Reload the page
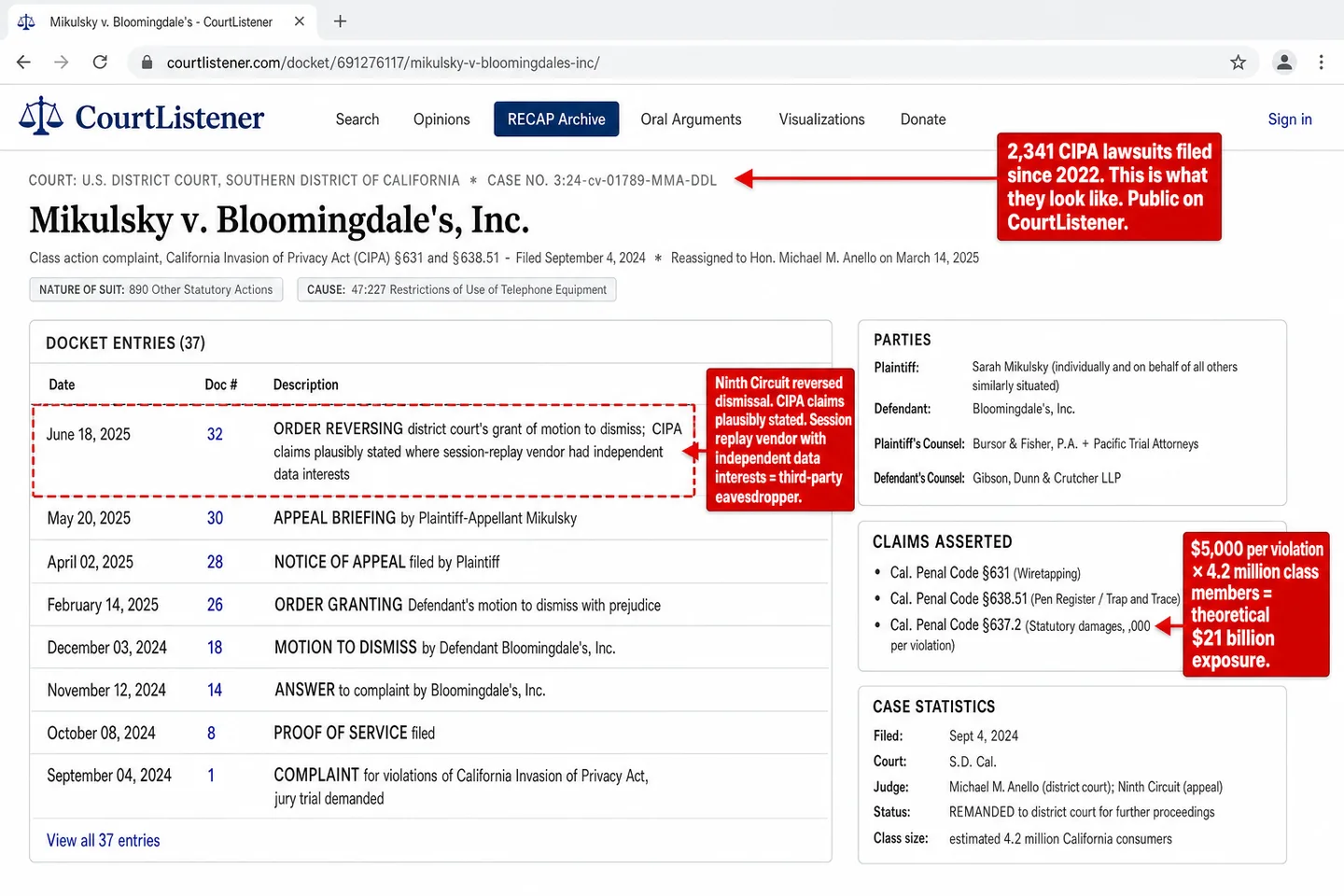Screen dimensions: 1344x896 (100, 63)
